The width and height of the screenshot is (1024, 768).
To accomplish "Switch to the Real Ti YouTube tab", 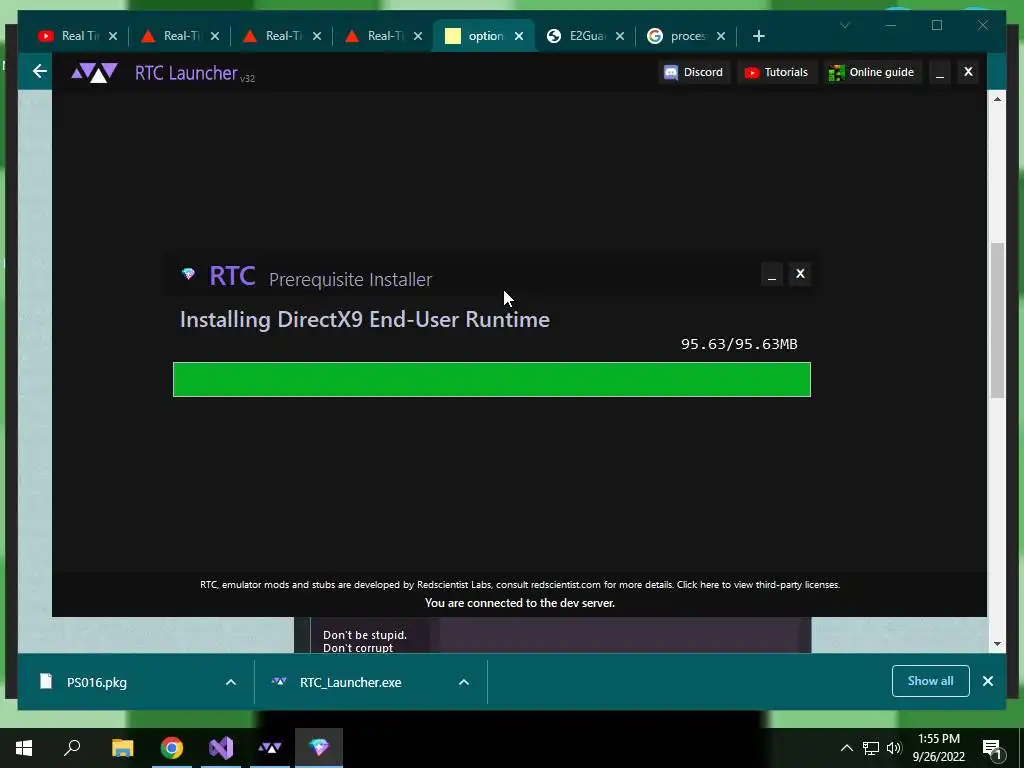I will tap(70, 36).
